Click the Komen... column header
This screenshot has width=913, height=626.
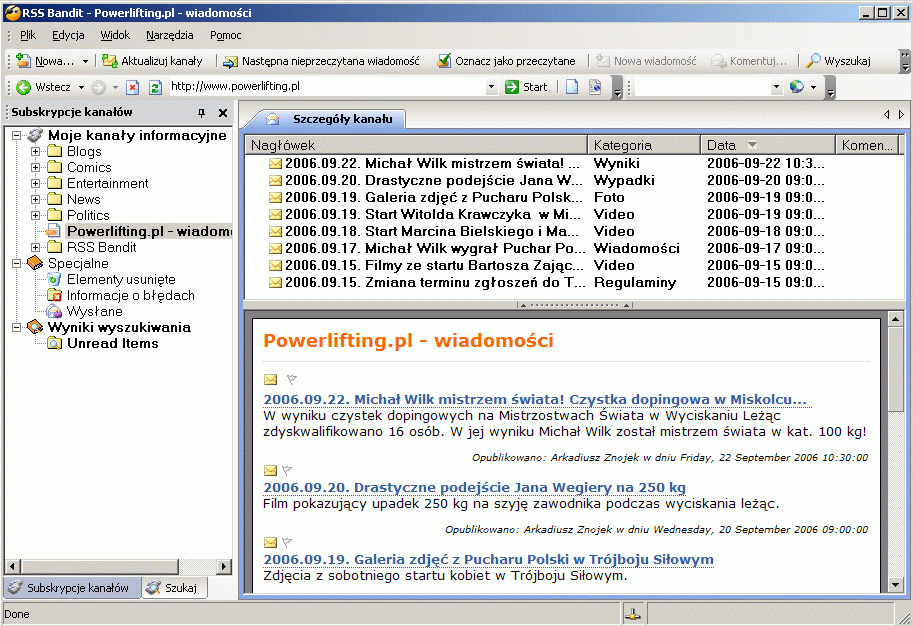(x=867, y=145)
